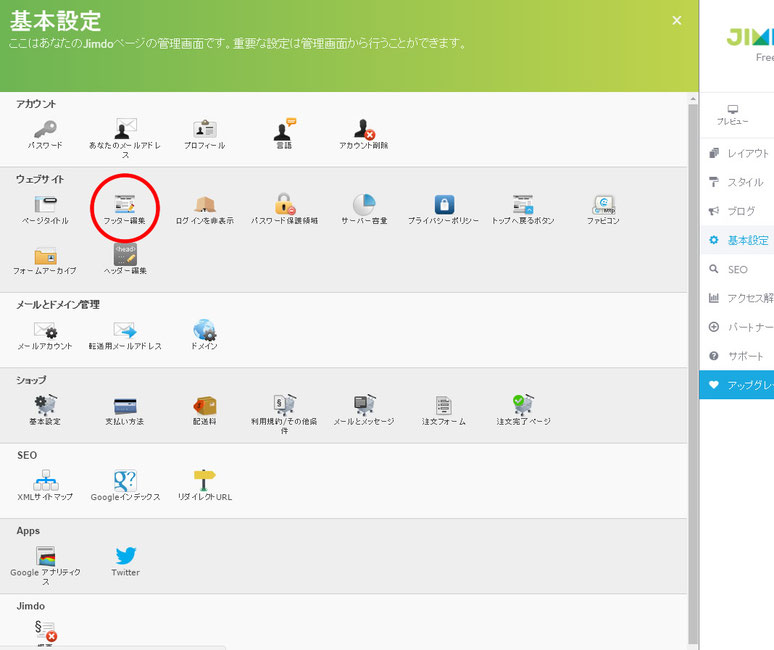Open Google アナリティクス app
The width and height of the screenshot is (774, 650).
coord(45,556)
